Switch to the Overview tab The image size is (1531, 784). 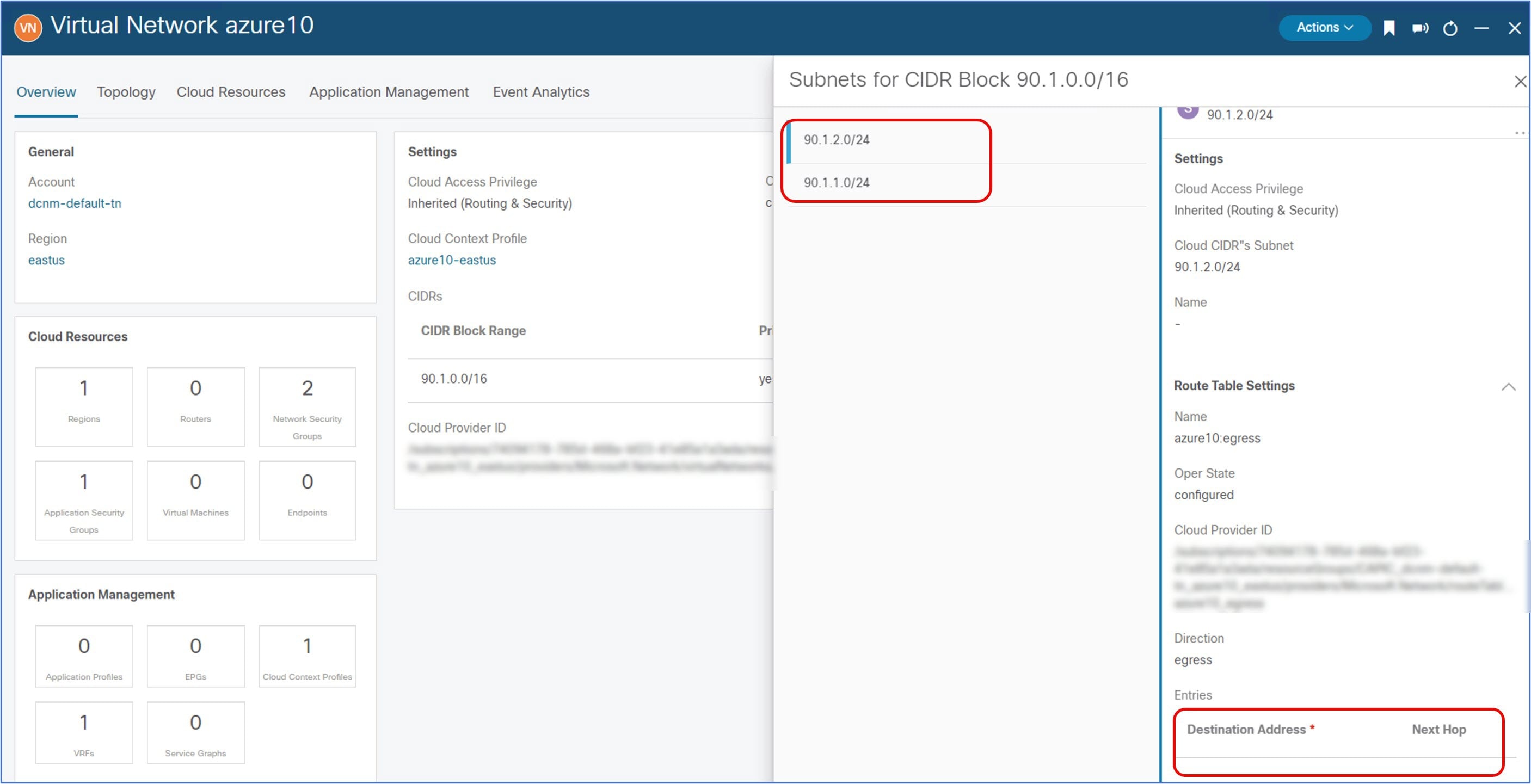coord(46,92)
